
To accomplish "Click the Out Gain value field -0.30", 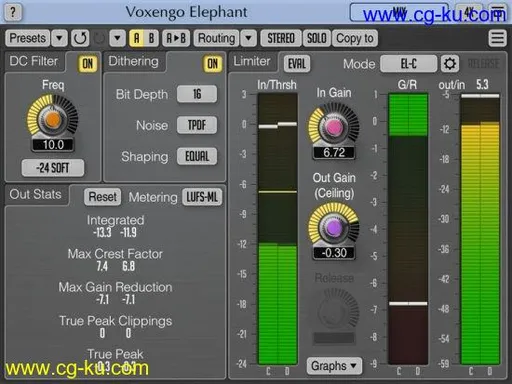I will 334,253.
